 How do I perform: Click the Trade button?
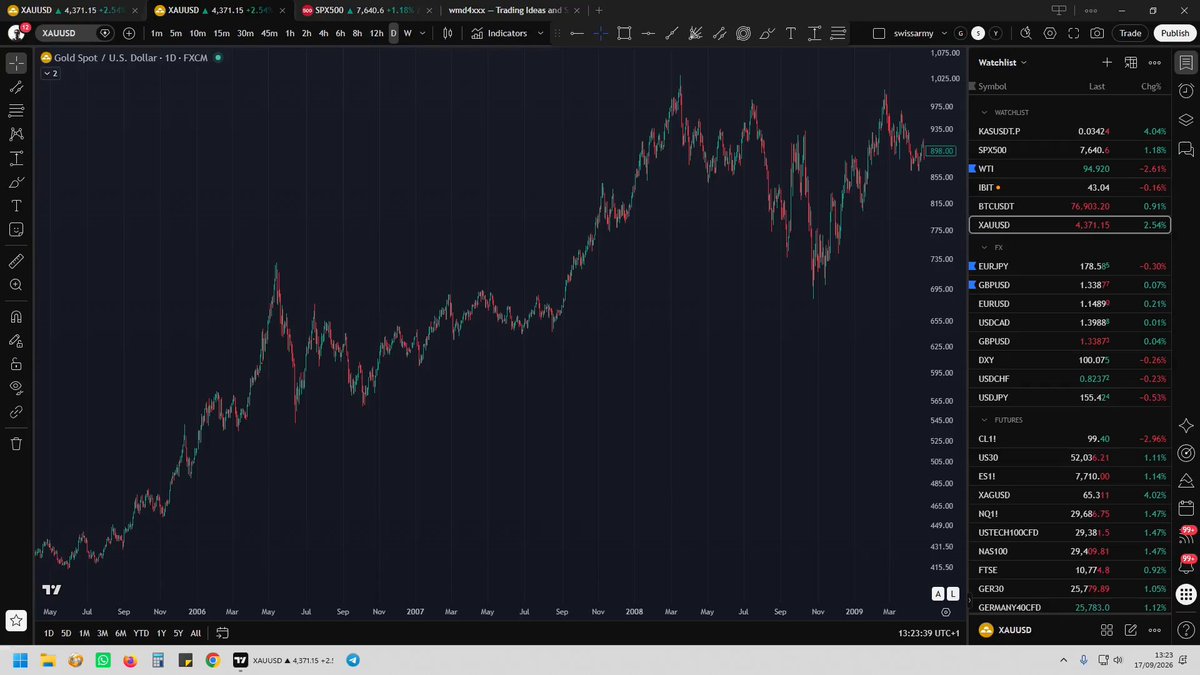pyautogui.click(x=1130, y=33)
